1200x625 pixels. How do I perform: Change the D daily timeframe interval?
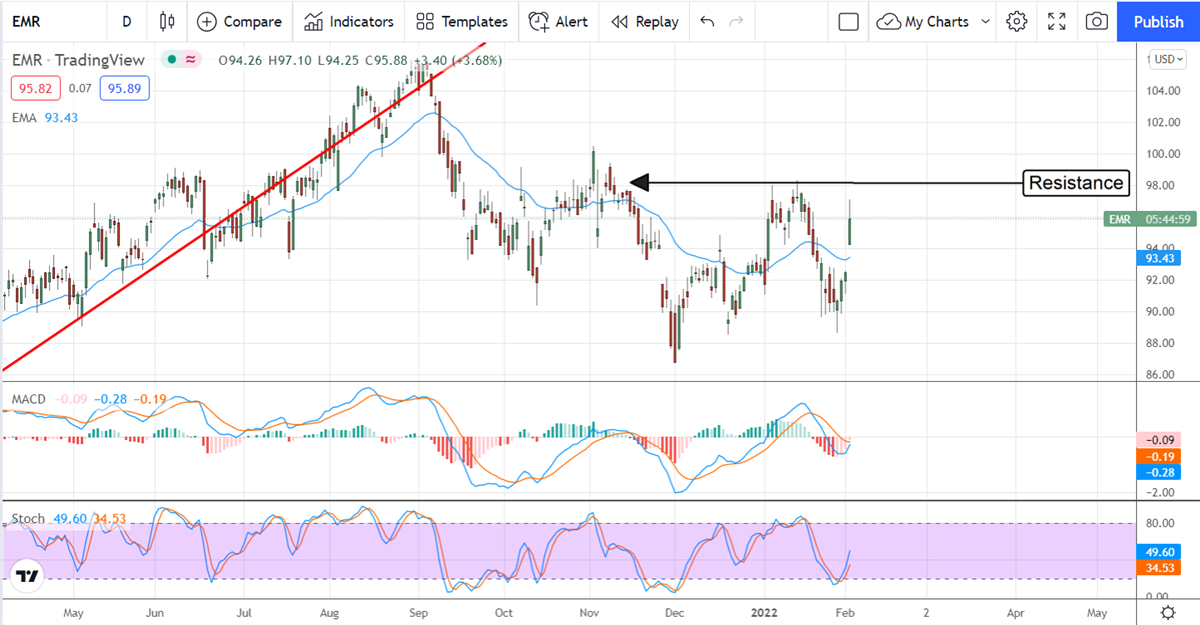(x=126, y=21)
